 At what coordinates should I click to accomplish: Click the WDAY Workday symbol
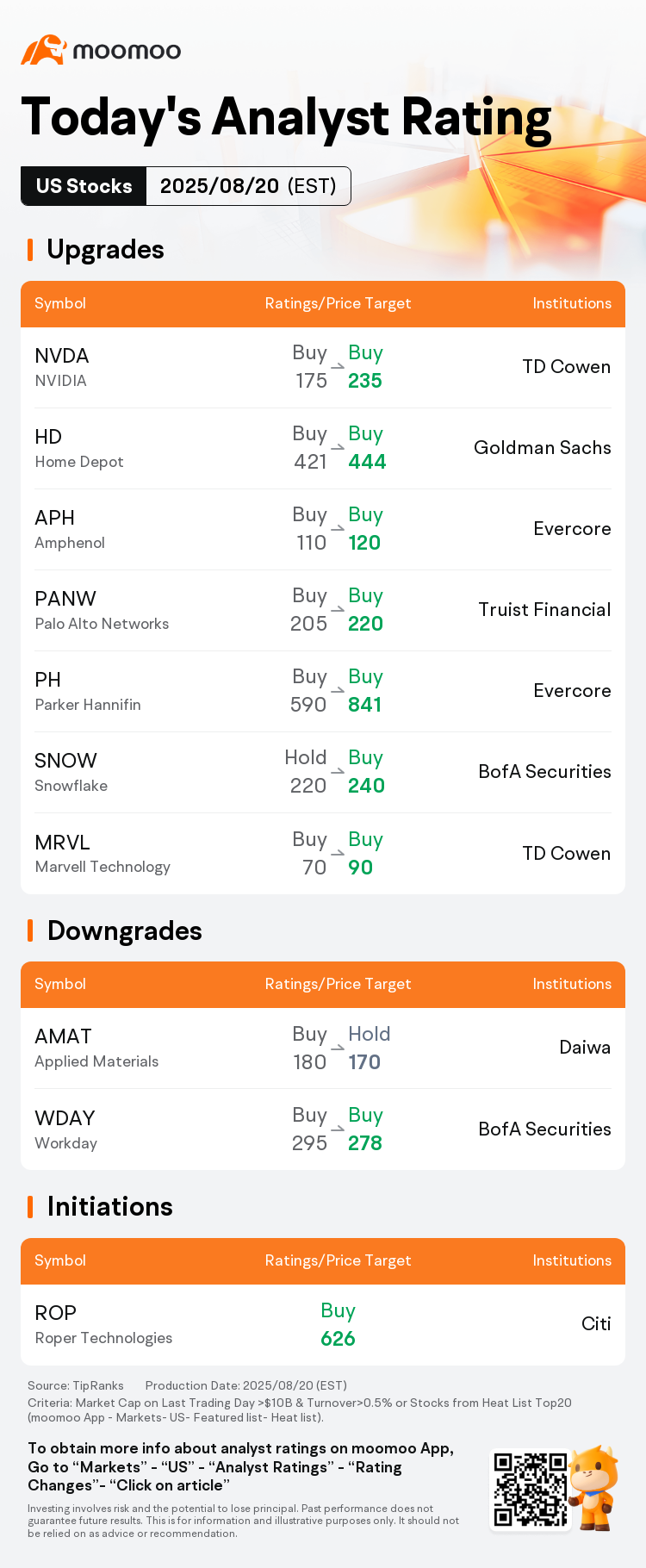(x=66, y=1129)
